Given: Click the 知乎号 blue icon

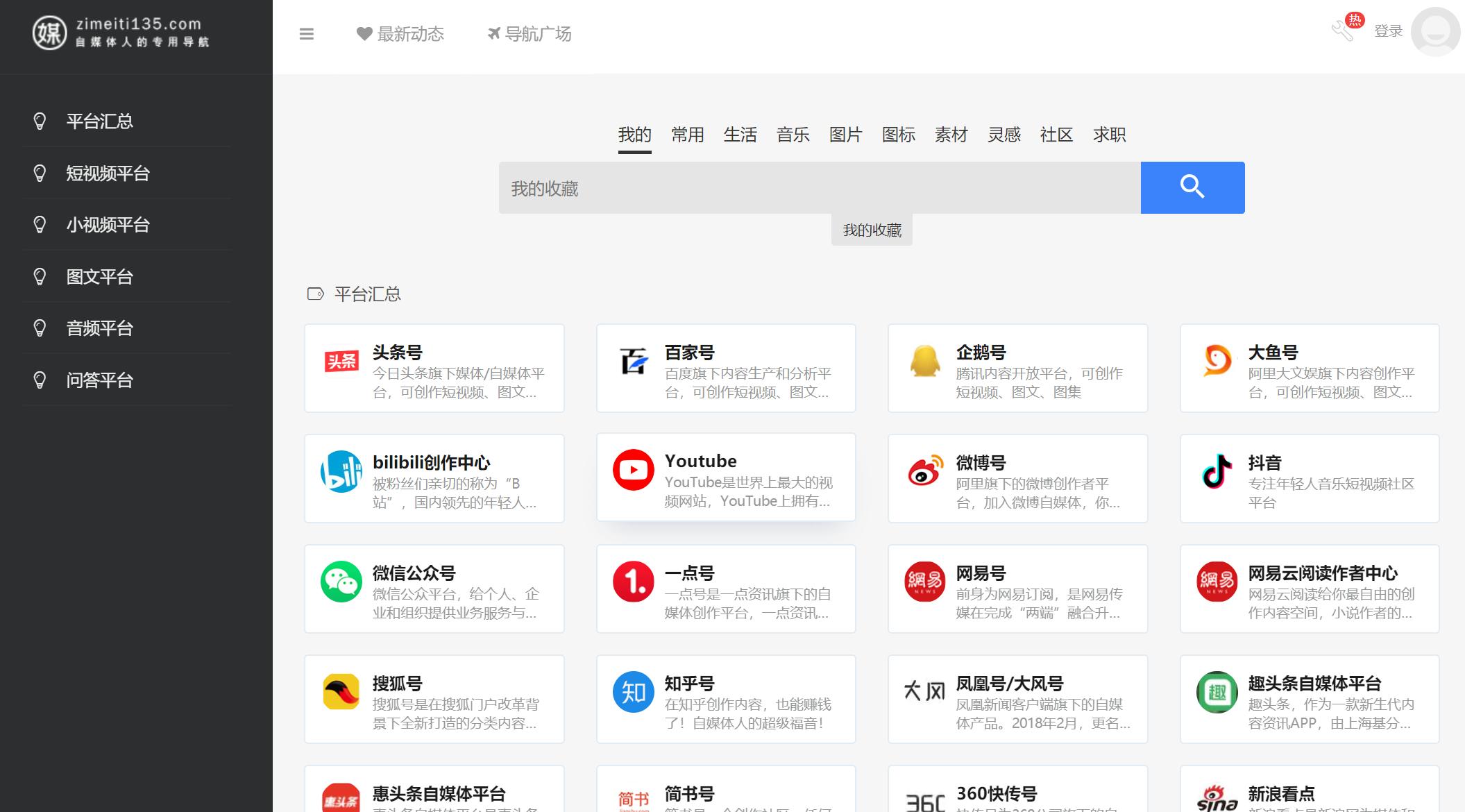Looking at the screenshot, I should [x=633, y=692].
